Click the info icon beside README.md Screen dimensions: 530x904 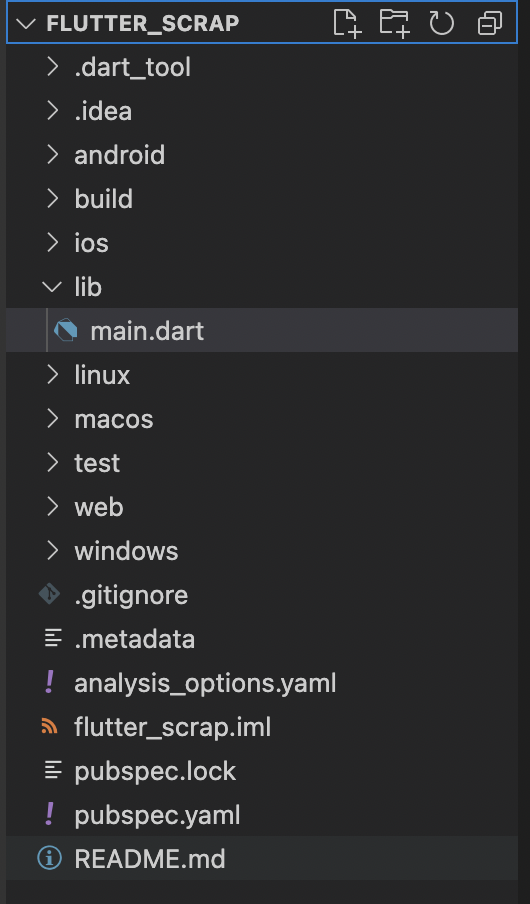[50, 858]
